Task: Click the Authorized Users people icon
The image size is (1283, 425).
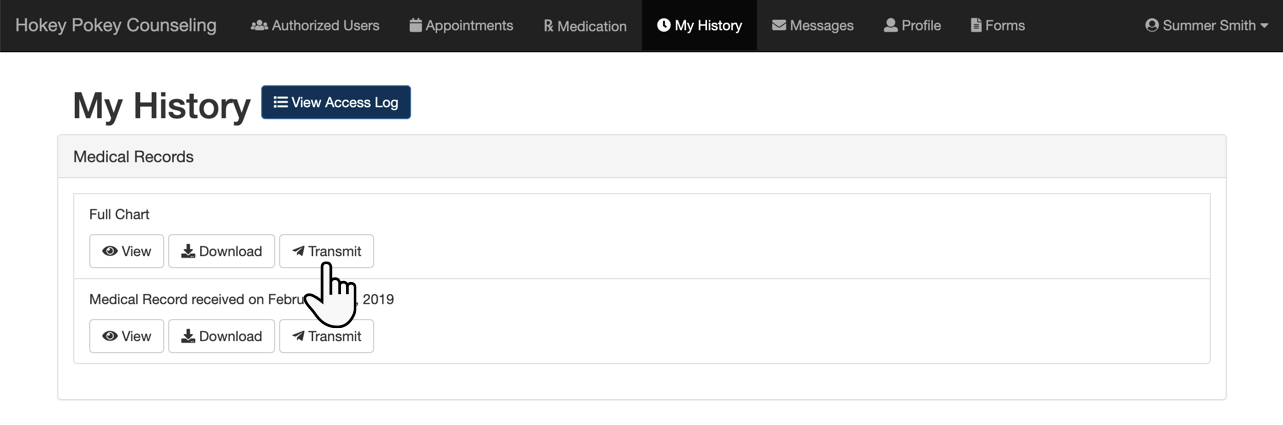Action: (259, 25)
